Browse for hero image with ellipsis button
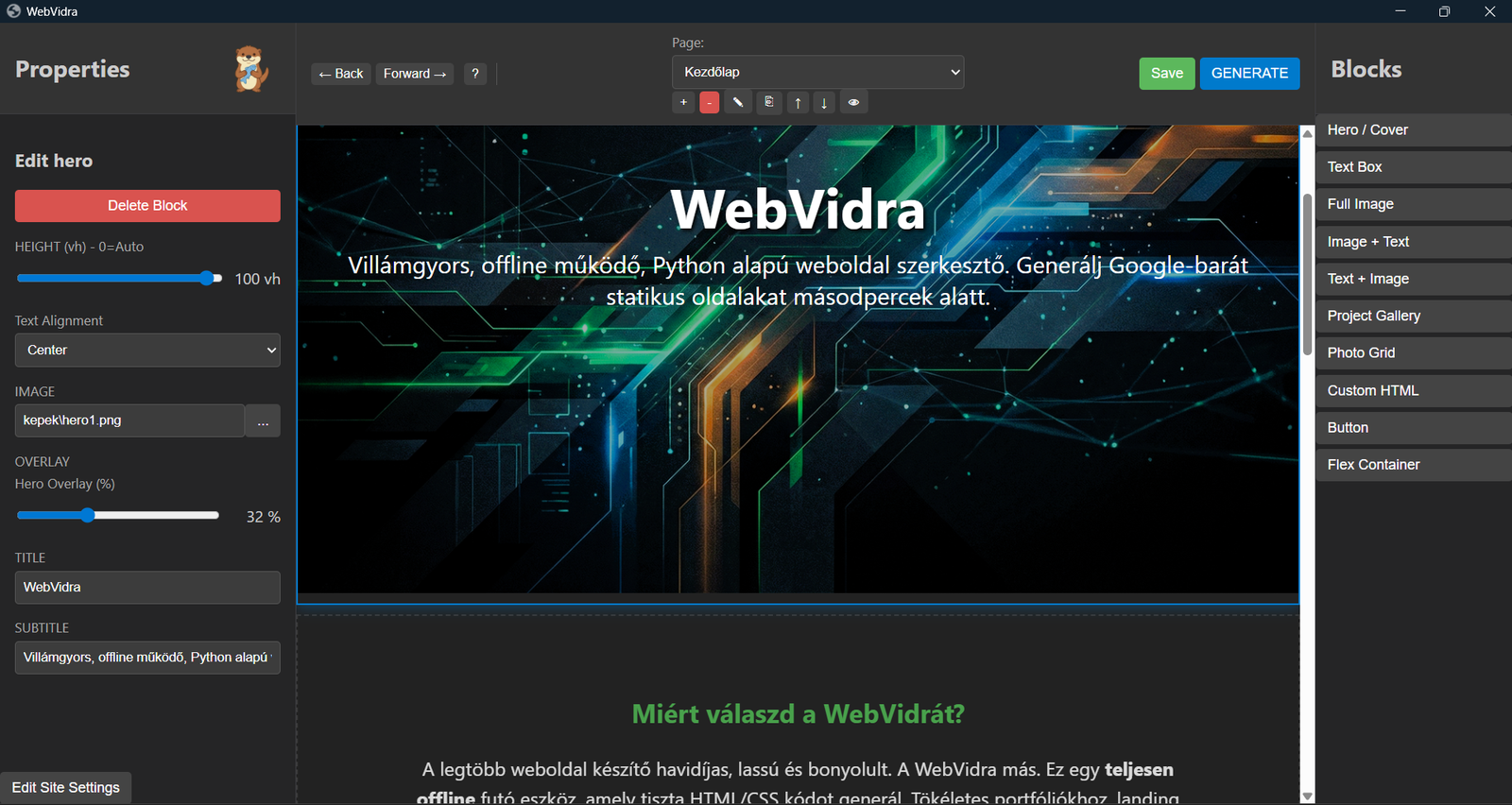Viewport: 1512px width, 805px height. coord(263,420)
